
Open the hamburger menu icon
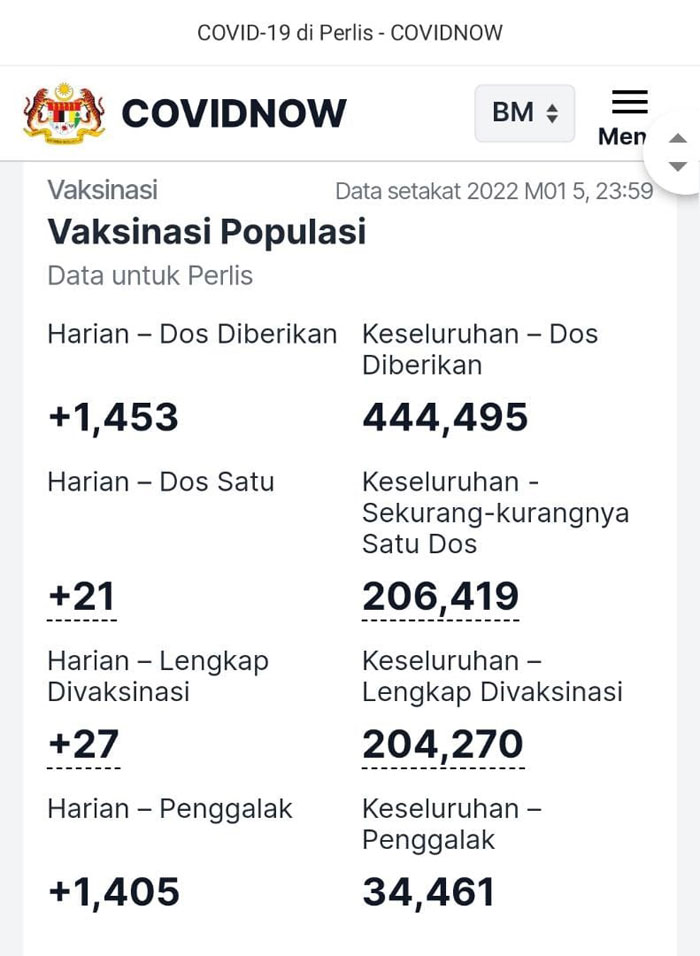(x=629, y=102)
